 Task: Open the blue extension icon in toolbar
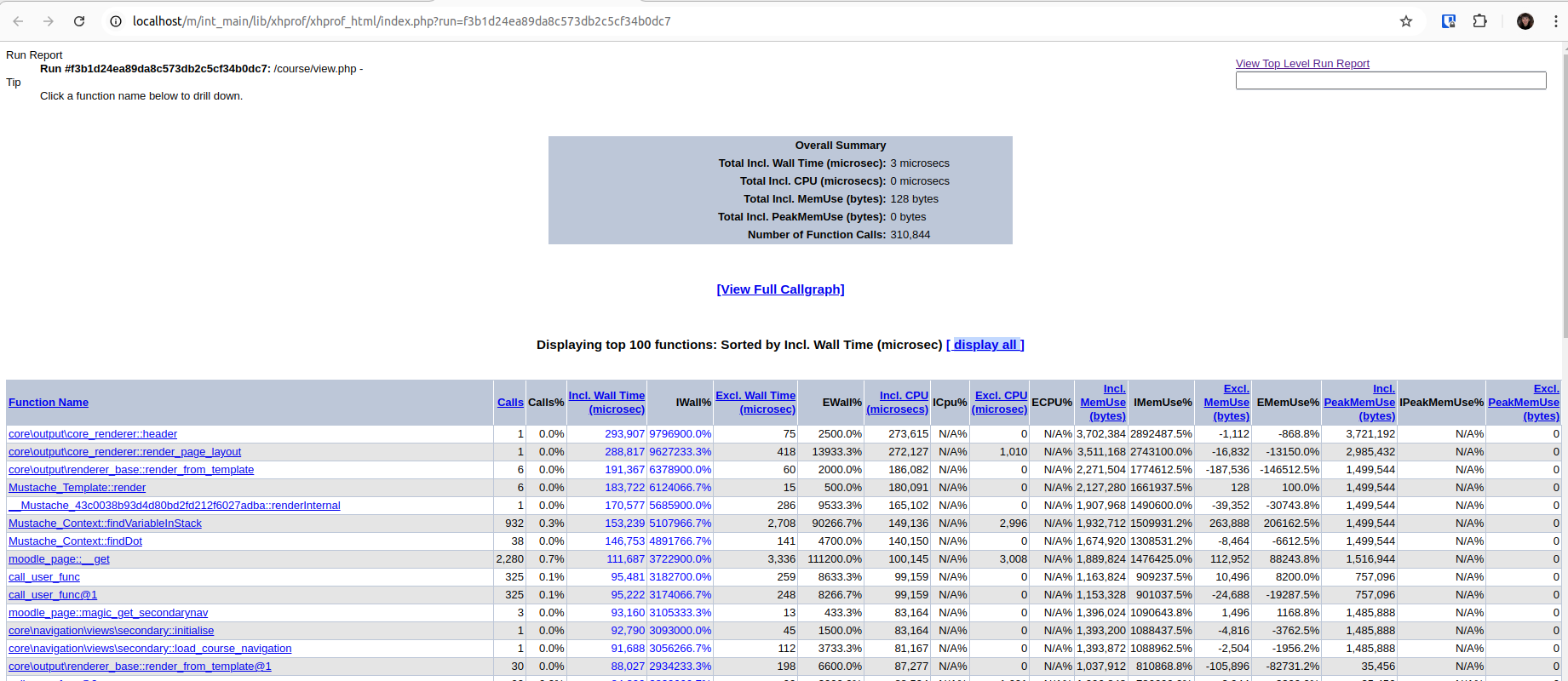pos(1448,21)
